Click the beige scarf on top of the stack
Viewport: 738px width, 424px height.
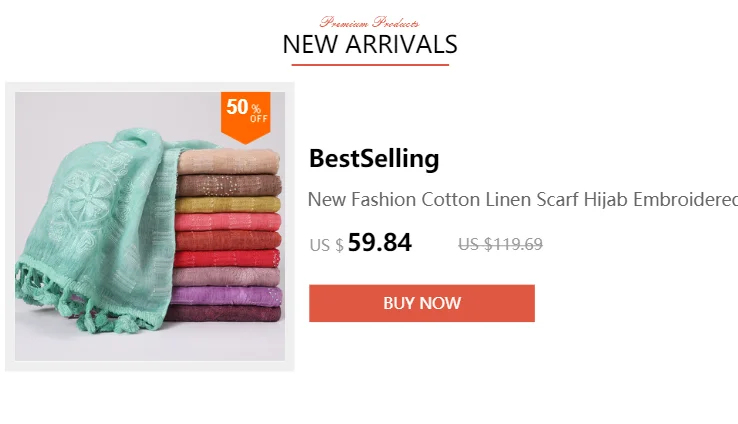click(229, 162)
